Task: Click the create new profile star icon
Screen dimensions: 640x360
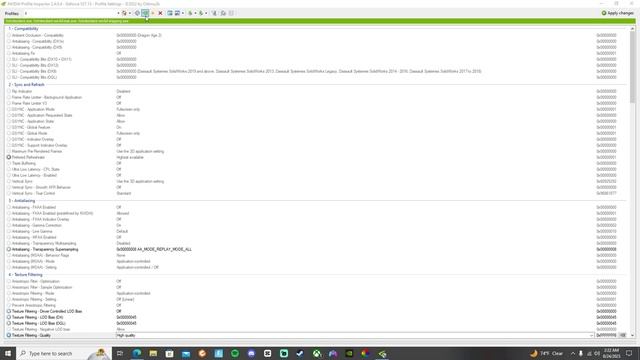Action: click(x=153, y=13)
